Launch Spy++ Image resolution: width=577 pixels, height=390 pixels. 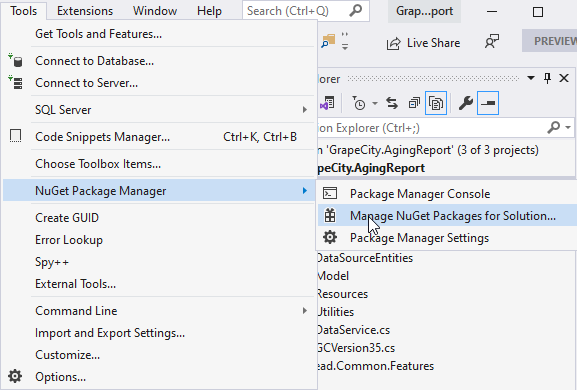[x=159, y=262]
